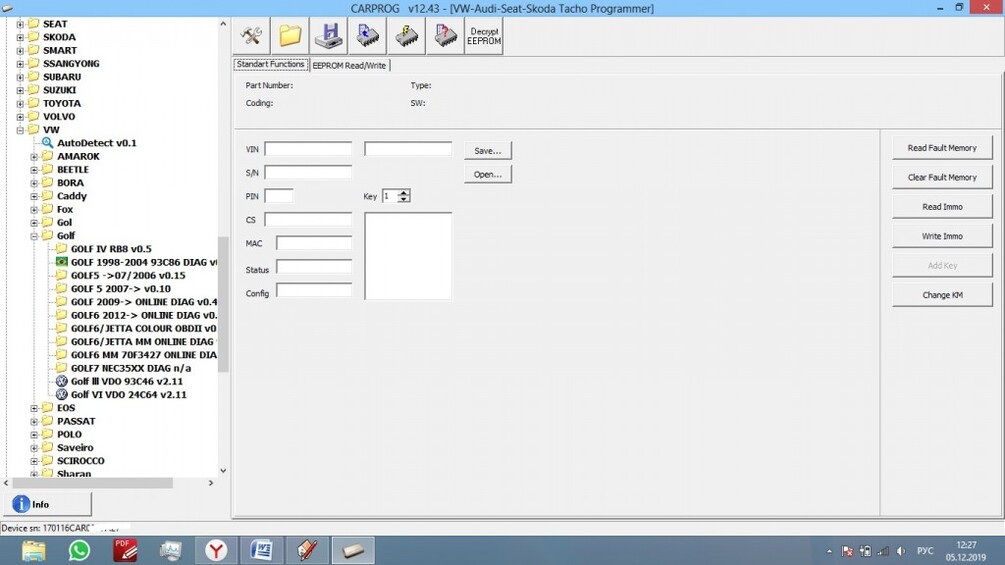Expand the SEAT tree folder
Image resolution: width=1005 pixels, height=565 pixels.
(21, 24)
